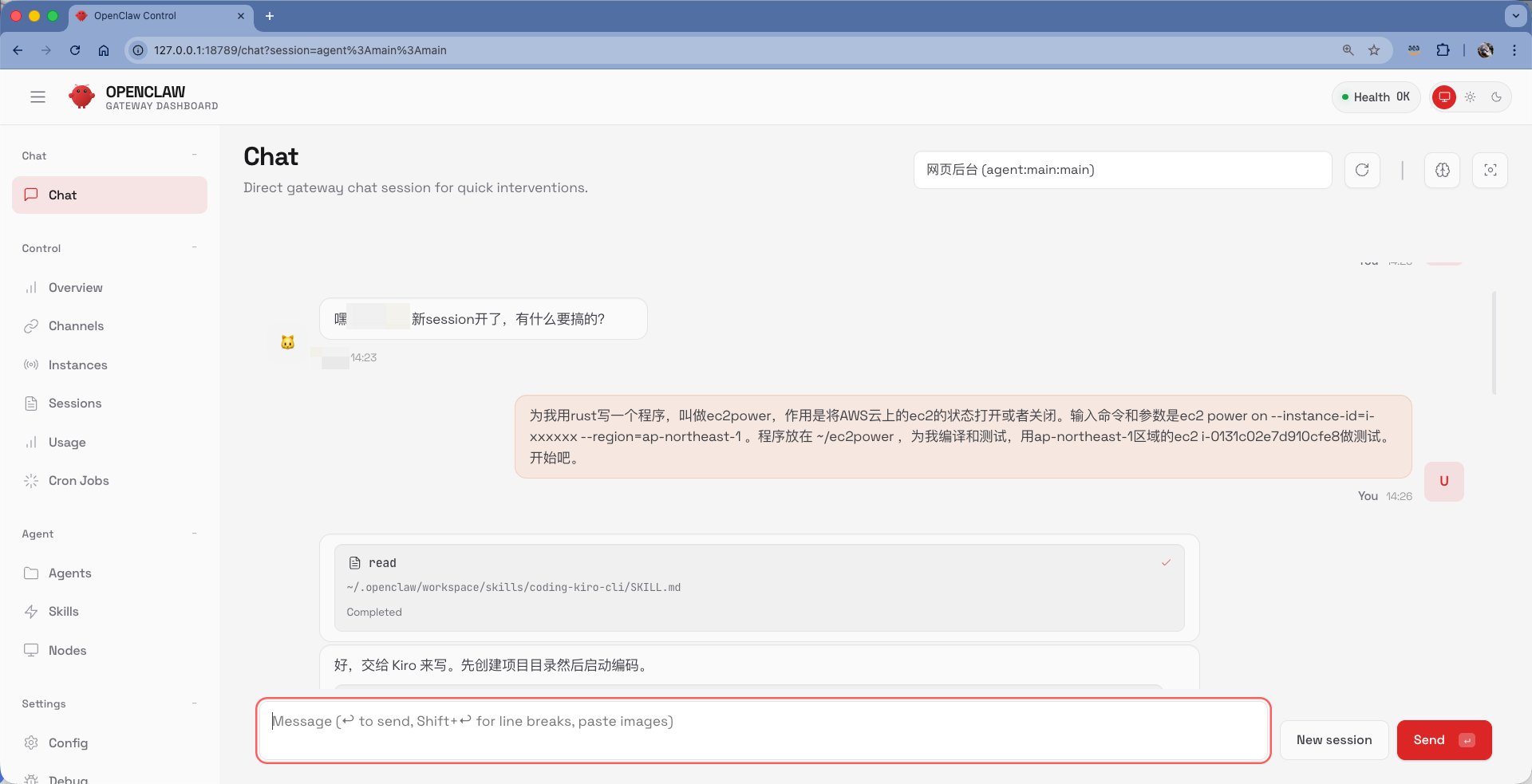Collapse the Agent section in sidebar
This screenshot has height=784, width=1532.
click(194, 534)
